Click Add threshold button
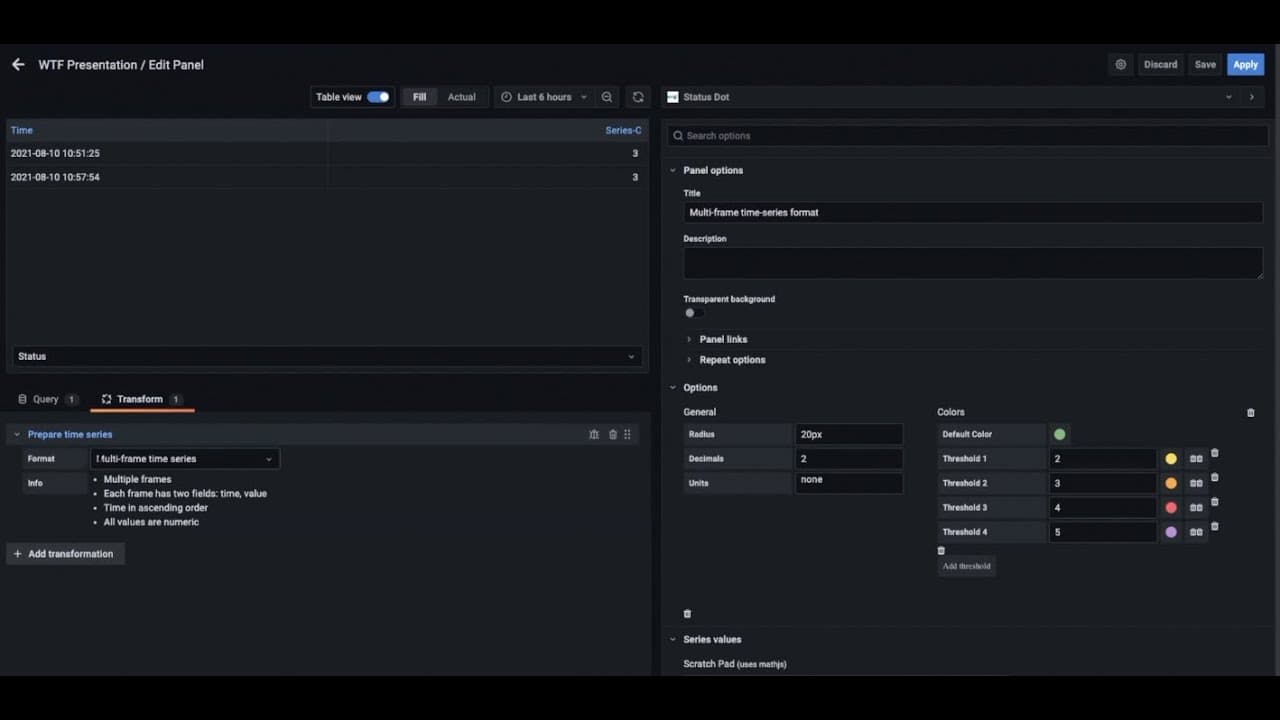The image size is (1280, 720). click(966, 566)
